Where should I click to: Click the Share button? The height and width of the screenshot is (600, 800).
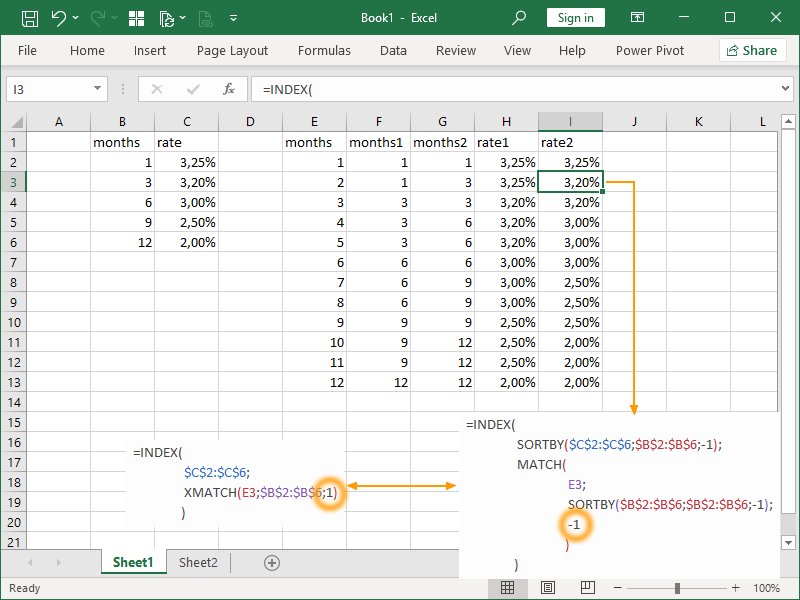click(752, 50)
